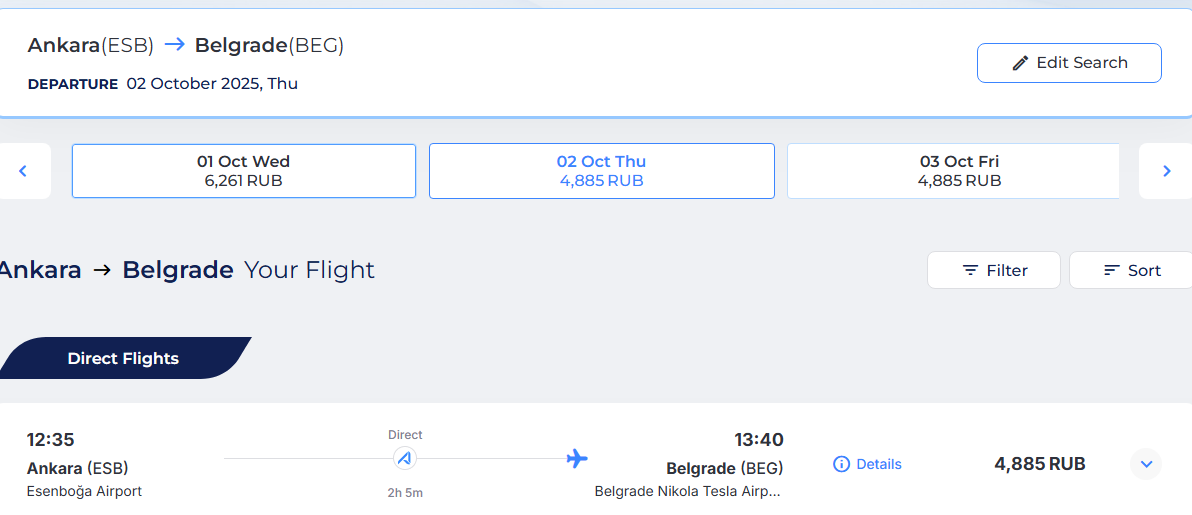Select the 03 Oct Fri date tab

[x=953, y=171]
